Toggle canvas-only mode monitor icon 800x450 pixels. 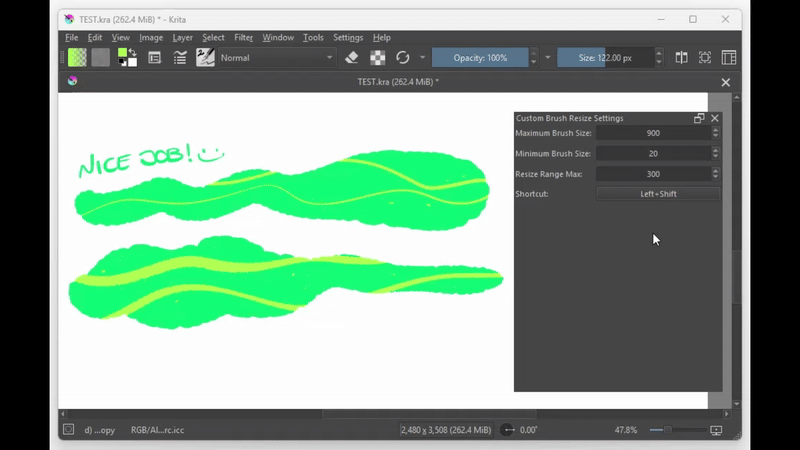coord(716,431)
